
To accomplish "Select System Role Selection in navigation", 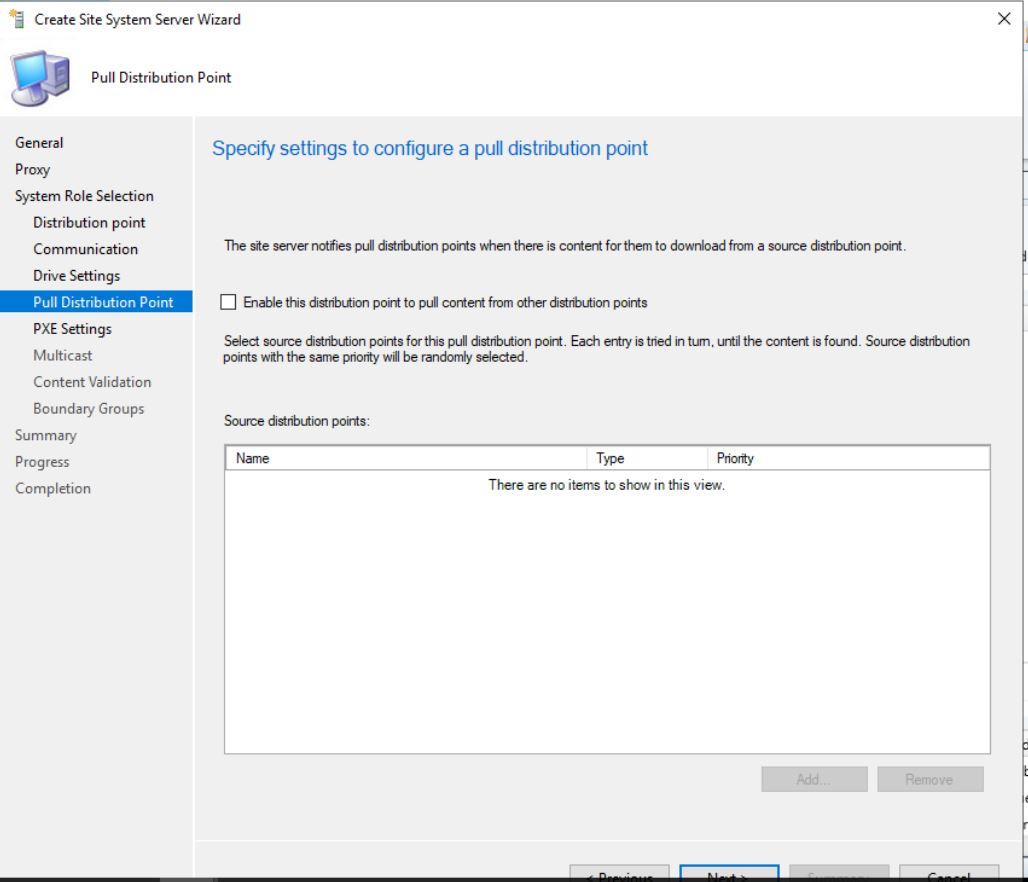I will tap(84, 196).
